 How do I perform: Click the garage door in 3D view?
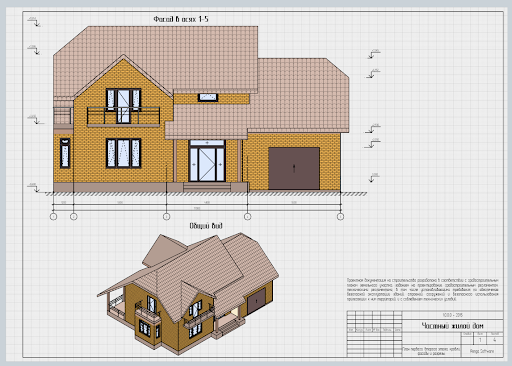(x=256, y=301)
